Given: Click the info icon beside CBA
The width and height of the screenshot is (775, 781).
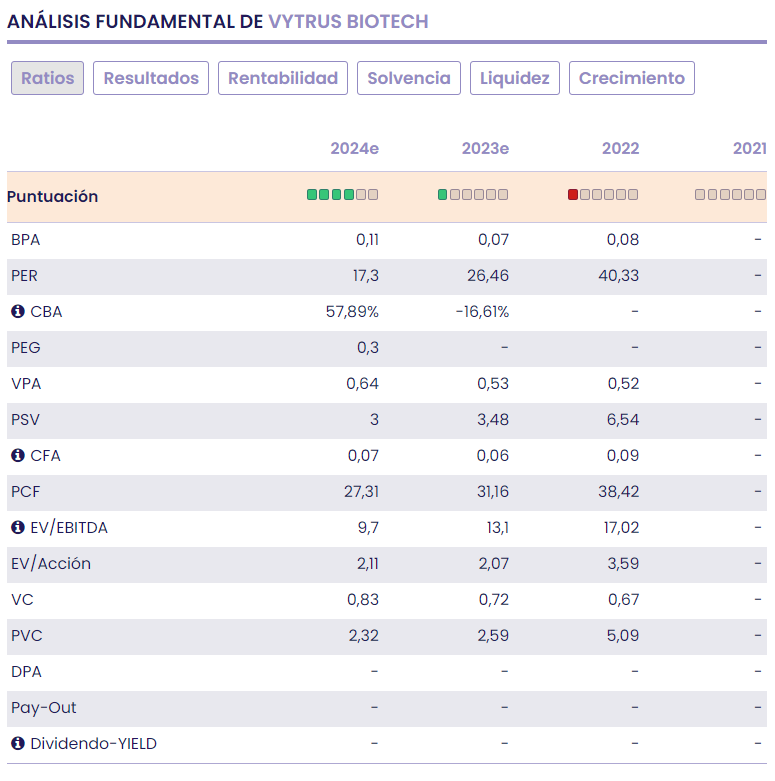Looking at the screenshot, I should pyautogui.click(x=17, y=312).
